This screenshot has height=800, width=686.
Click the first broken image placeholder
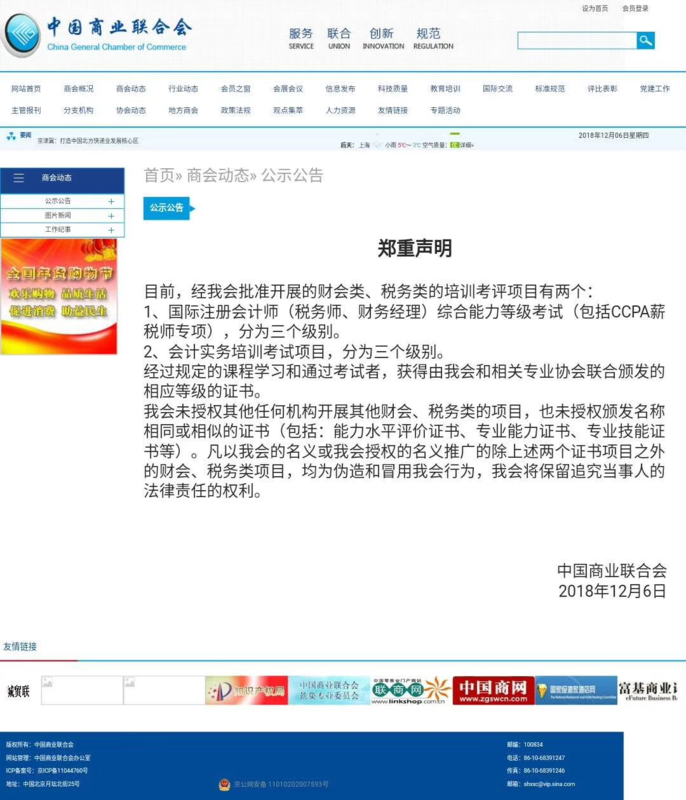coord(82,691)
